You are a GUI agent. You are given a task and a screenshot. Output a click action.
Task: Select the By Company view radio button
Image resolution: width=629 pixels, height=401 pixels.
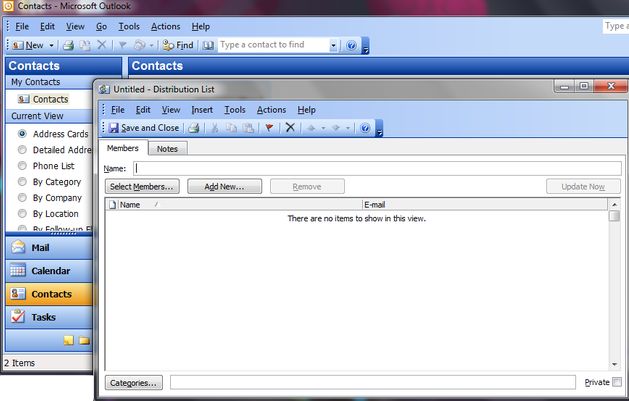[22, 198]
